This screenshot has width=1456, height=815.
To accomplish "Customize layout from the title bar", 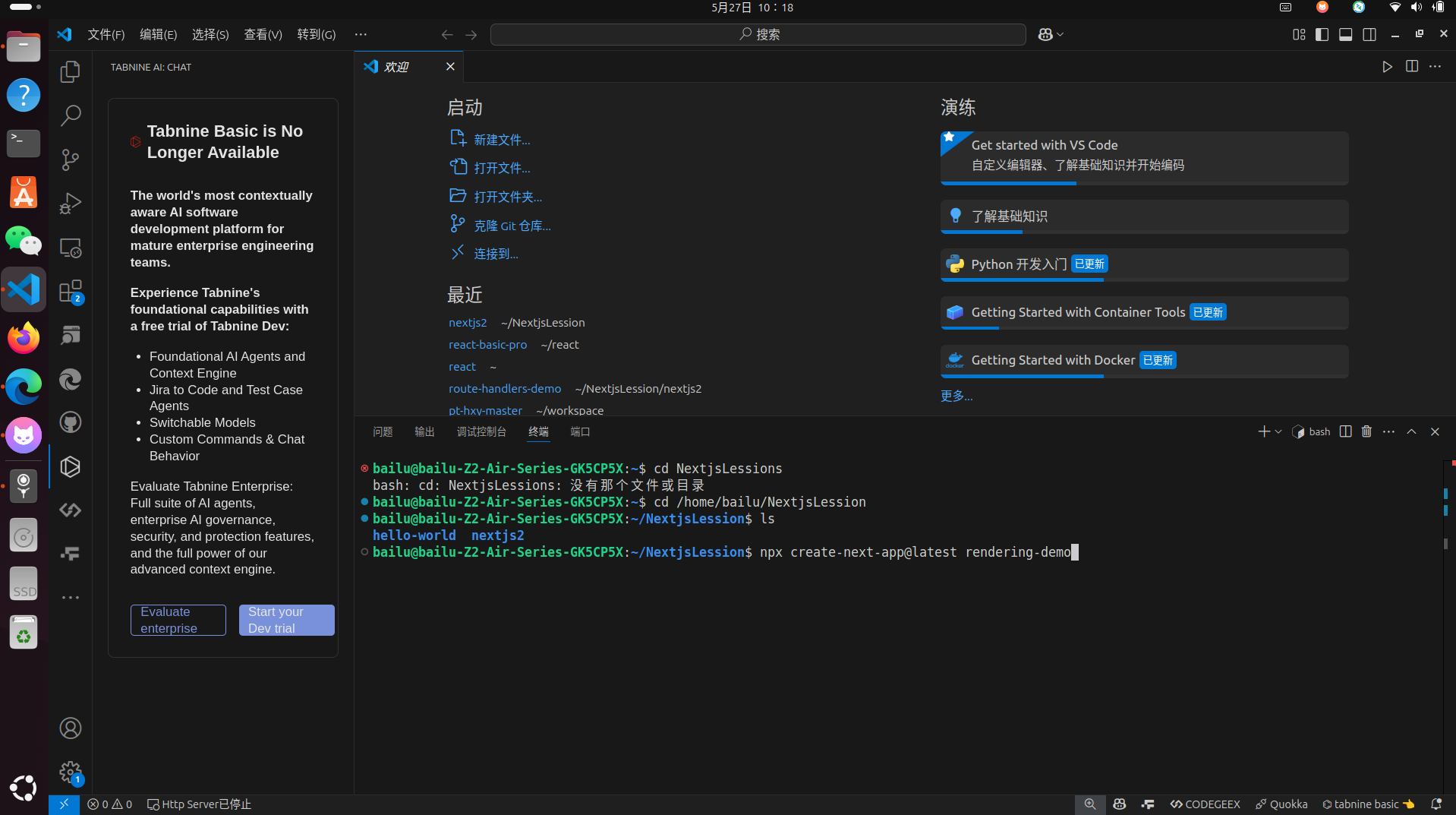I will coord(1299,35).
